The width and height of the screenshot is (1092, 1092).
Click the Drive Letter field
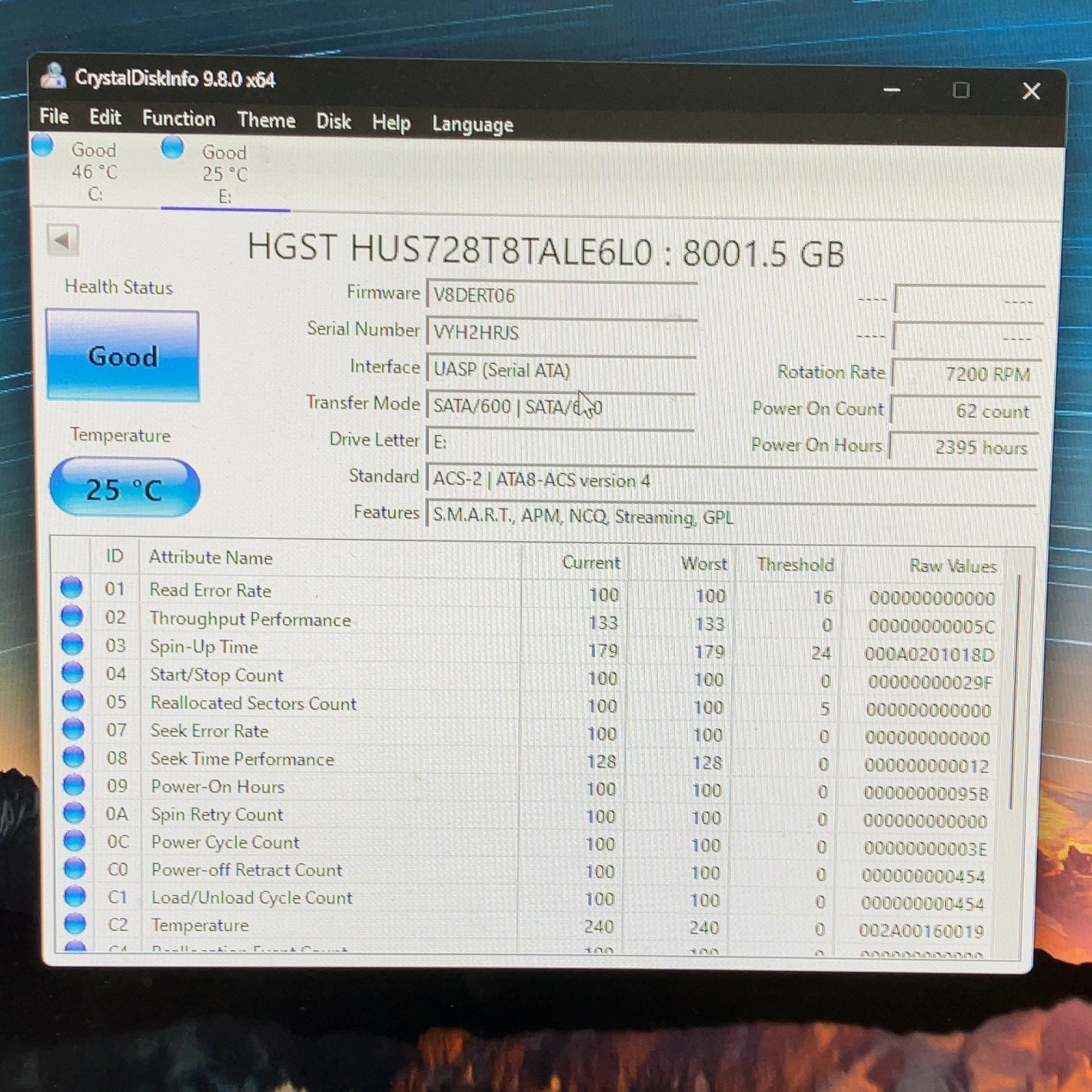click(560, 442)
